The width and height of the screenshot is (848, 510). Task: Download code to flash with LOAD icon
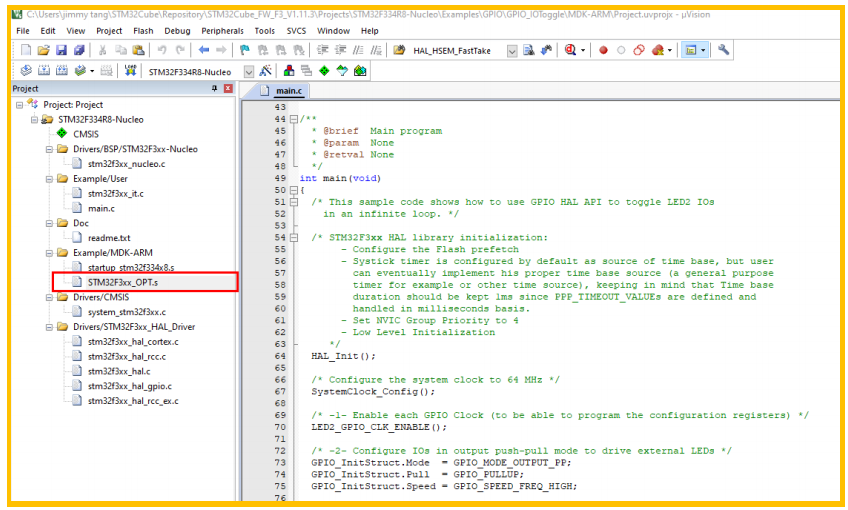[x=130, y=71]
